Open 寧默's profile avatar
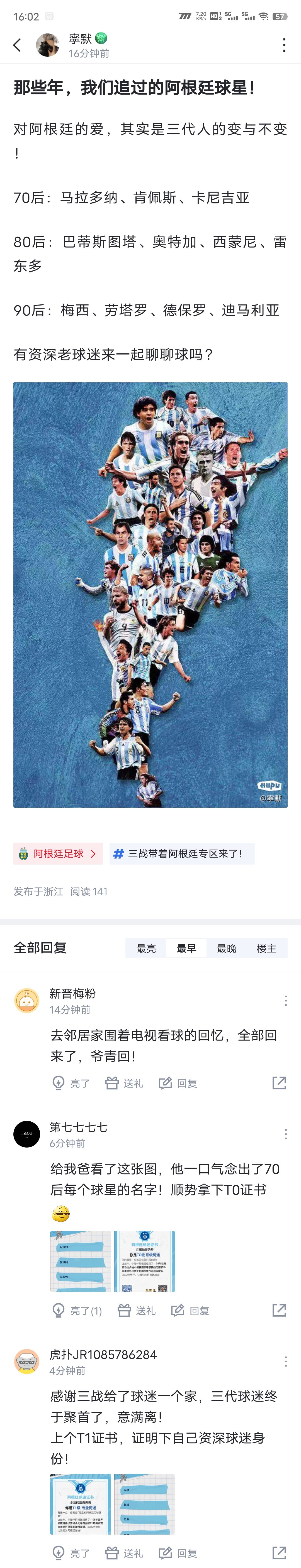 pos(48,45)
